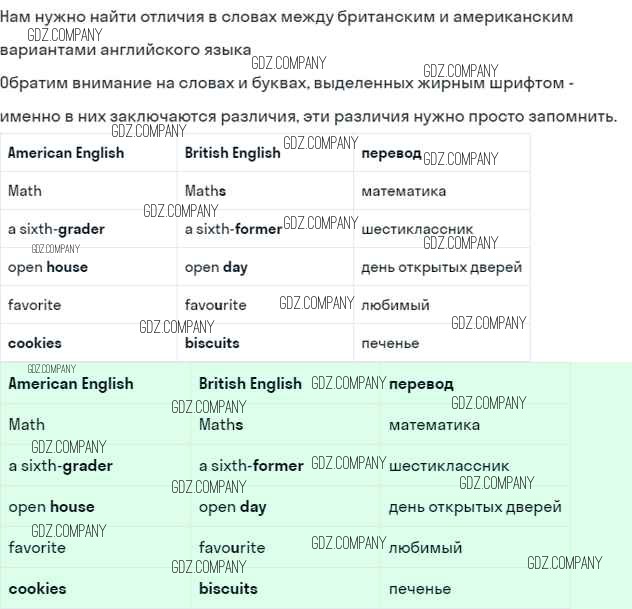Select the 'Maths' cell in the white table
Viewport: 632px width, 609px height.
point(205,191)
